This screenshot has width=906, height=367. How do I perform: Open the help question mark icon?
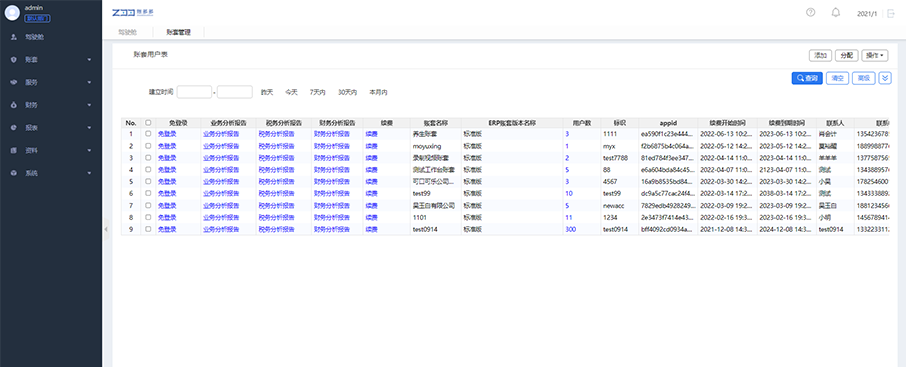tap(811, 12)
